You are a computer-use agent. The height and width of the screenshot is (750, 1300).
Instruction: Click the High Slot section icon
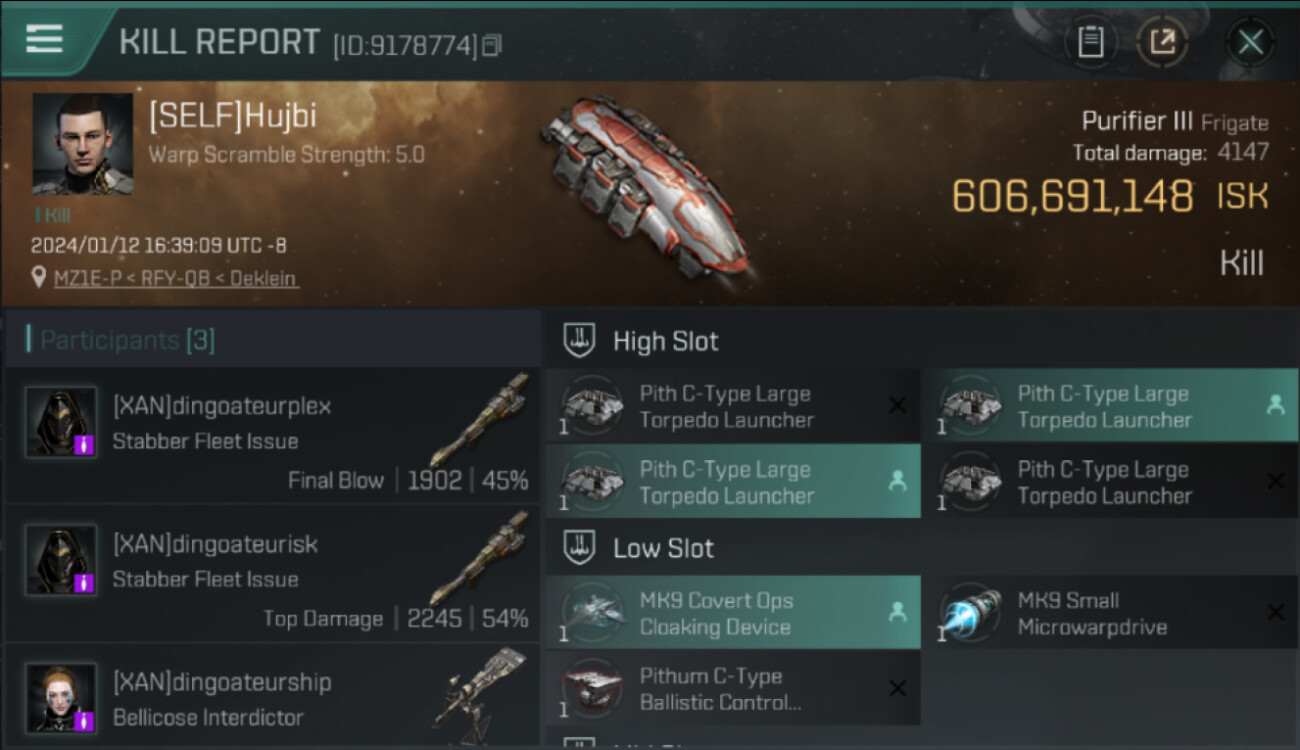[581, 340]
